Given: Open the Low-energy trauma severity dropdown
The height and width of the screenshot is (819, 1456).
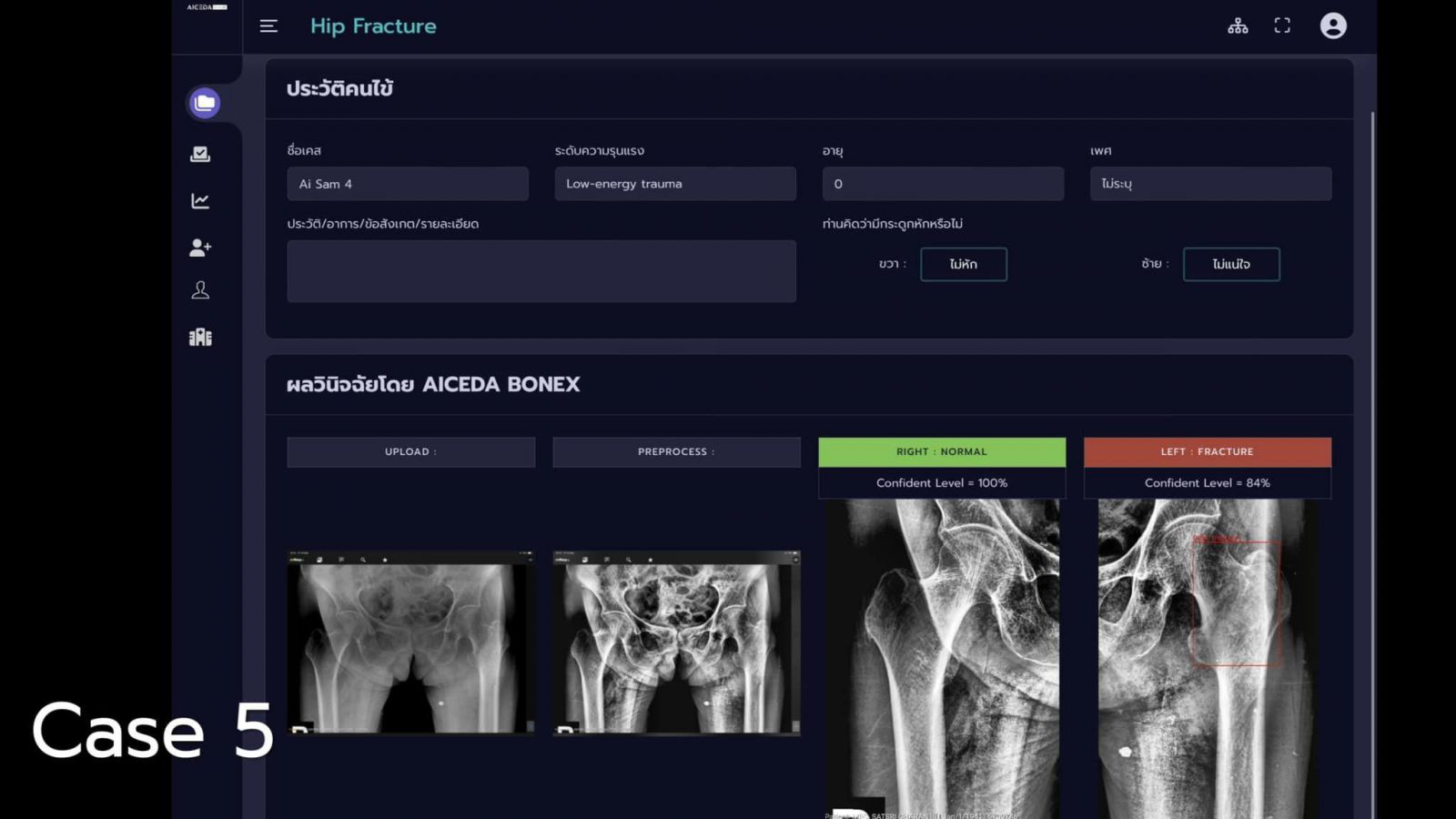Looking at the screenshot, I should click(x=675, y=184).
